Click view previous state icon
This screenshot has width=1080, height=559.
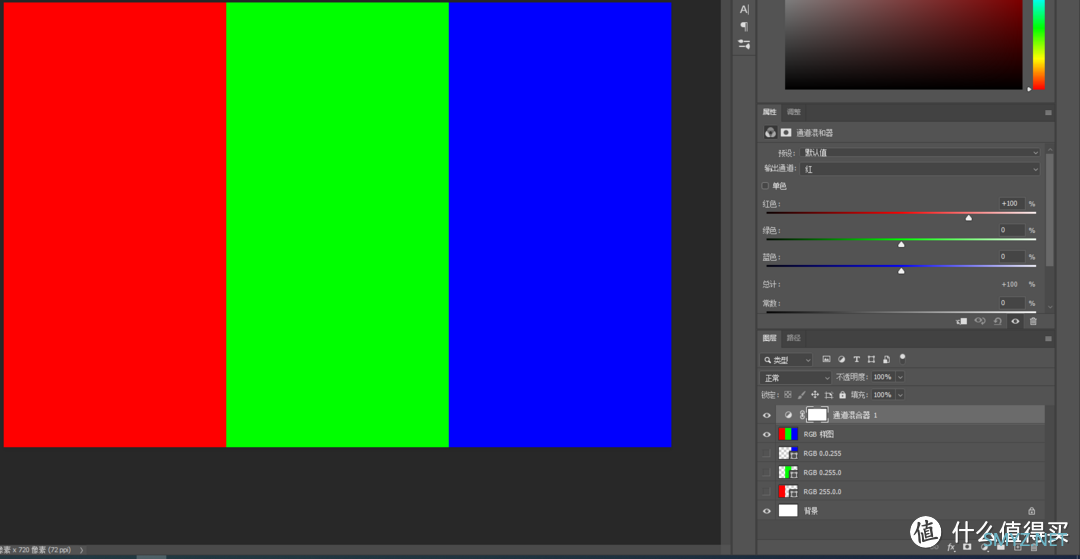coord(979,321)
